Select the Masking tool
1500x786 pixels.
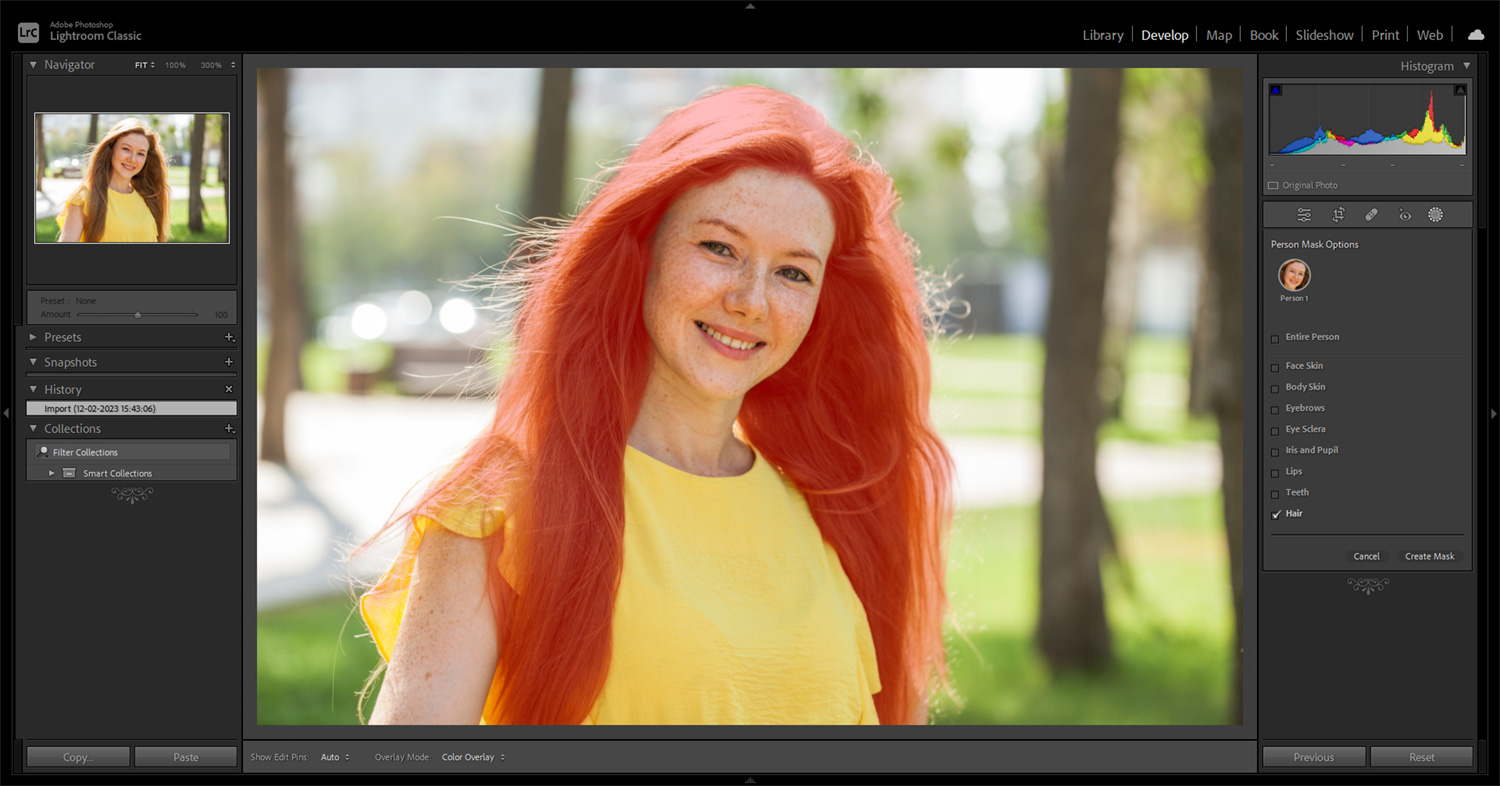click(1436, 214)
